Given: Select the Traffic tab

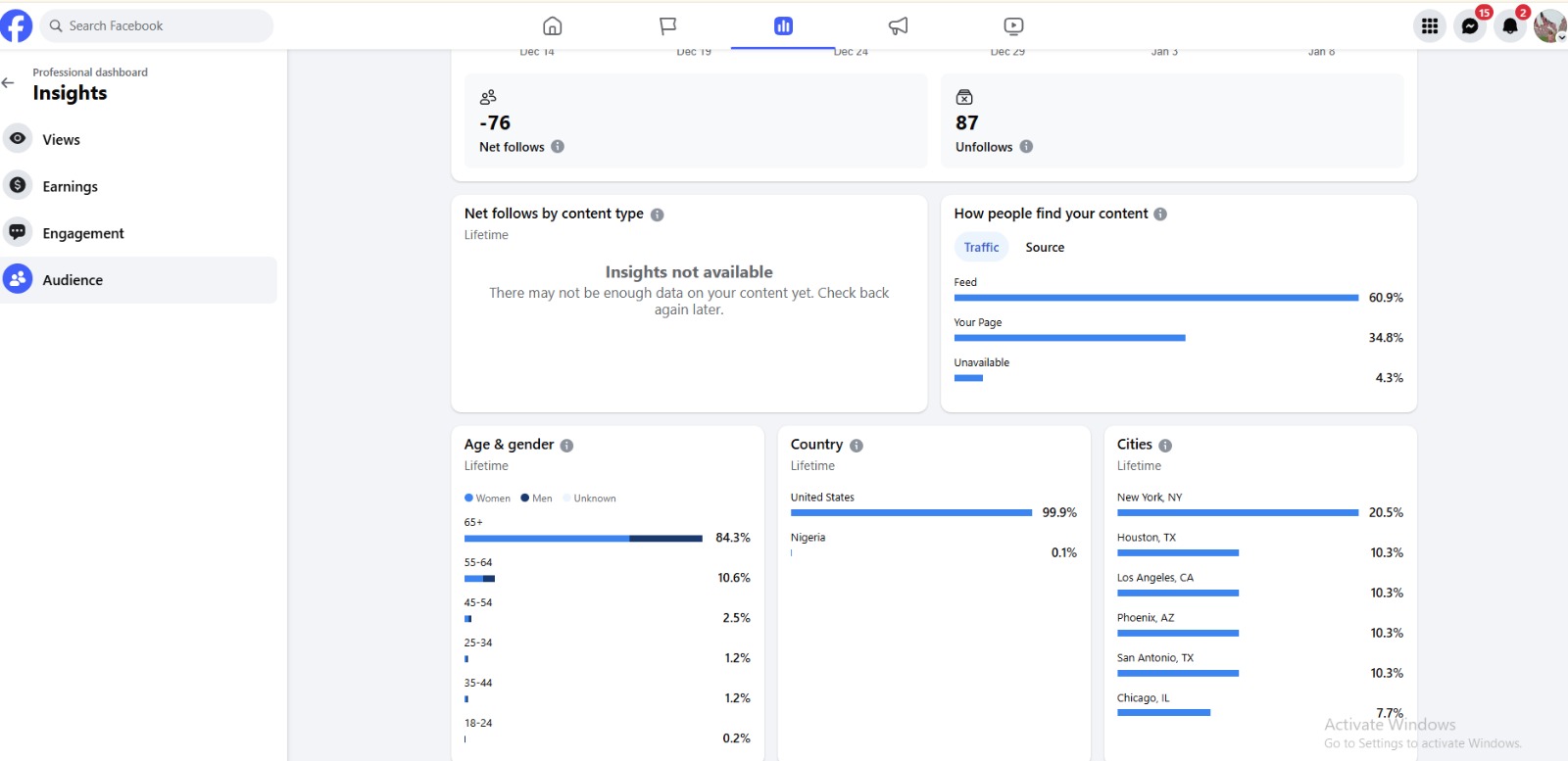Looking at the screenshot, I should pyautogui.click(x=981, y=248).
